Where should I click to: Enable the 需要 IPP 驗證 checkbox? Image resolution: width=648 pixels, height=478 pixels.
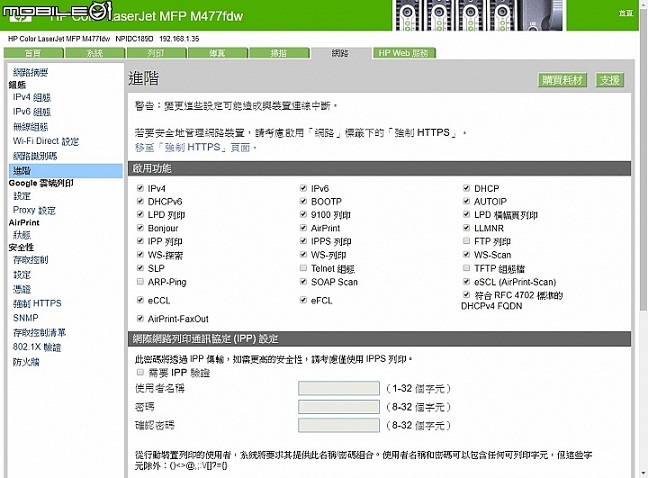(x=140, y=373)
